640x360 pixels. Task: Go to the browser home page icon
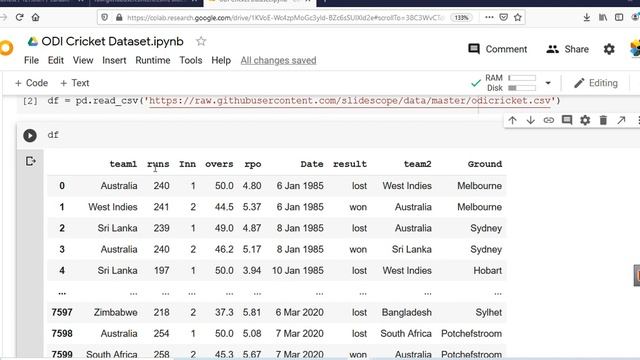point(36,17)
